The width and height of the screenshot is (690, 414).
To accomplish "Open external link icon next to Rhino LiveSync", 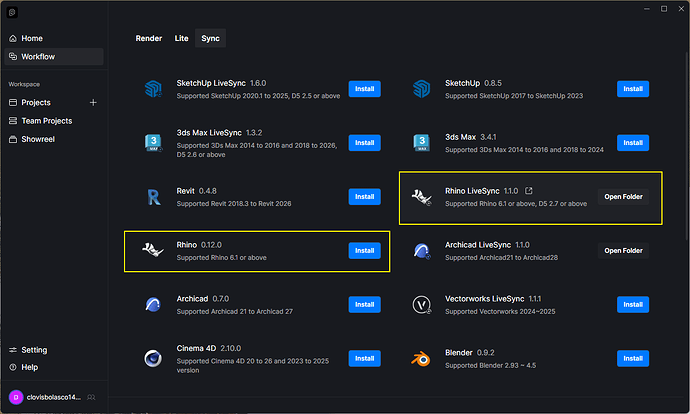I will (x=529, y=191).
